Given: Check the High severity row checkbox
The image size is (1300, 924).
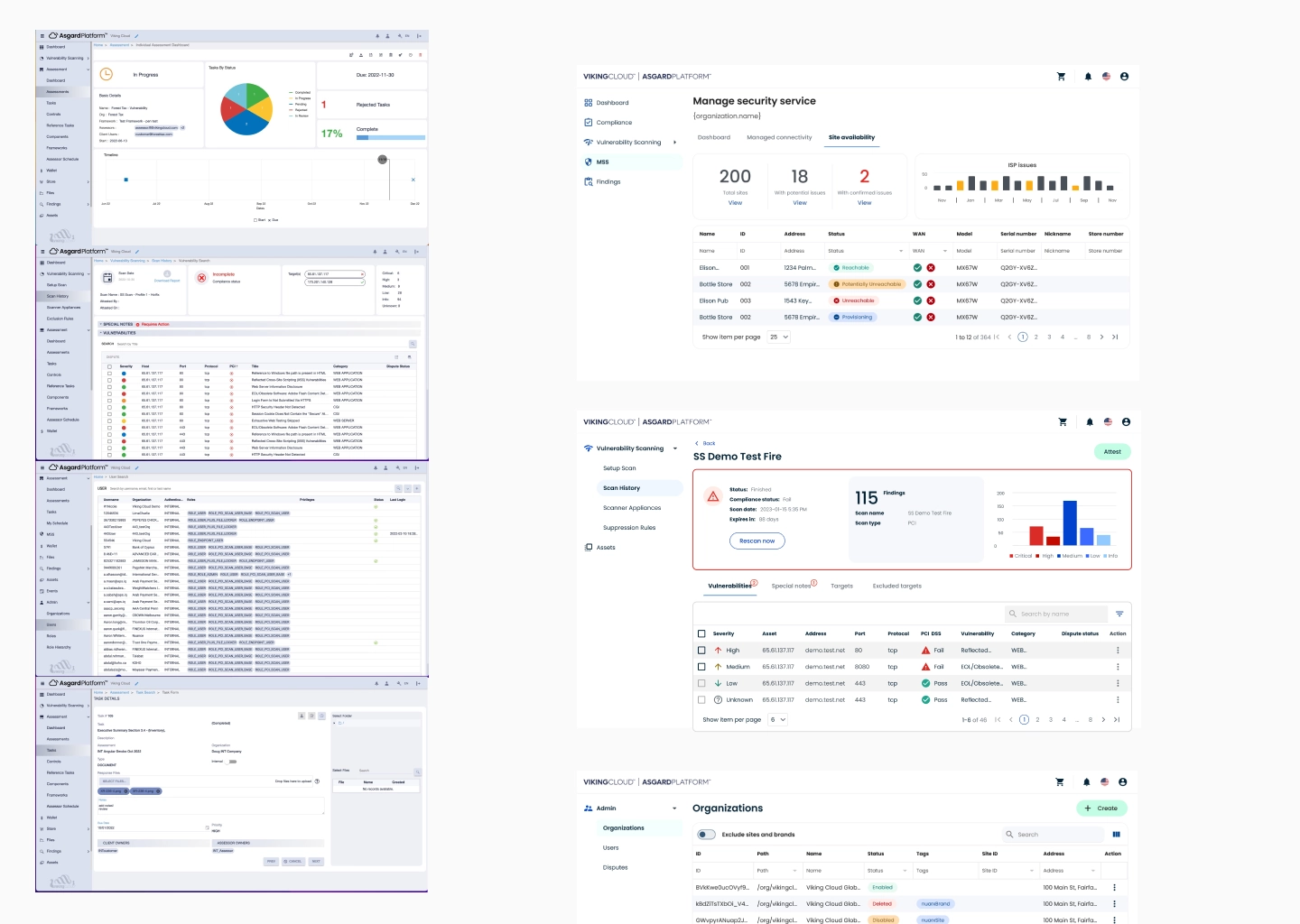Looking at the screenshot, I should (x=701, y=650).
